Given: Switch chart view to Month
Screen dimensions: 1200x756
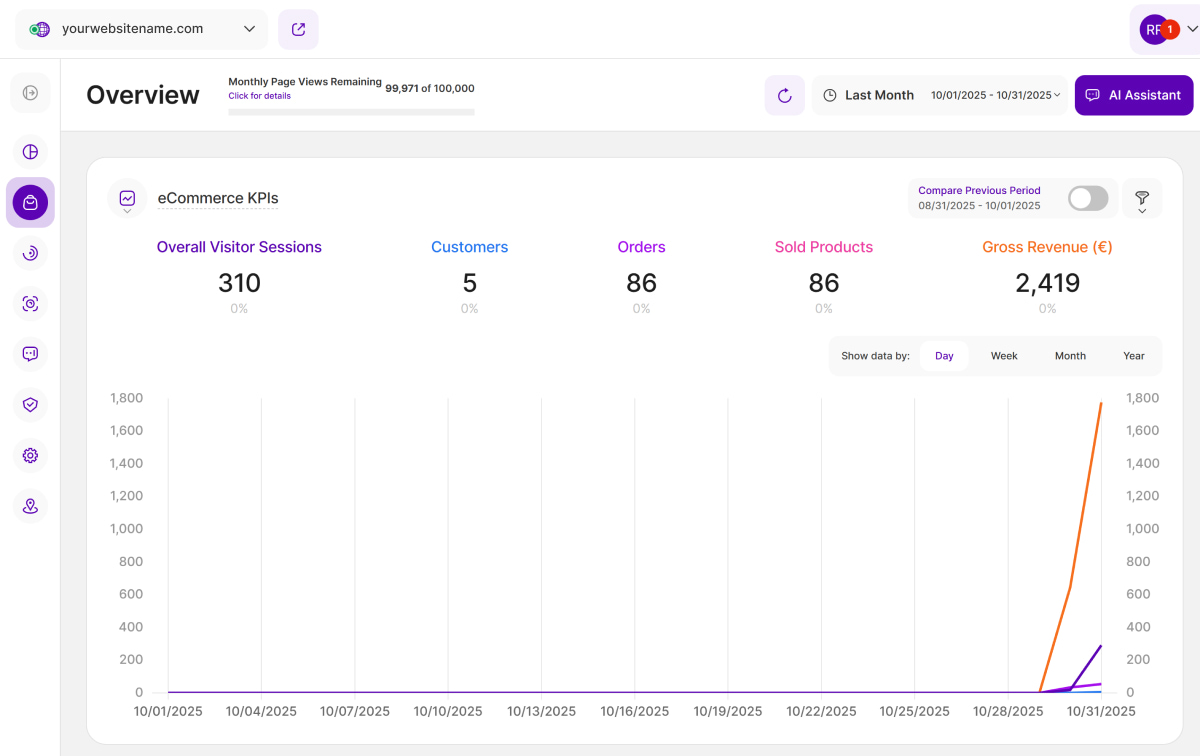Looking at the screenshot, I should (x=1070, y=356).
